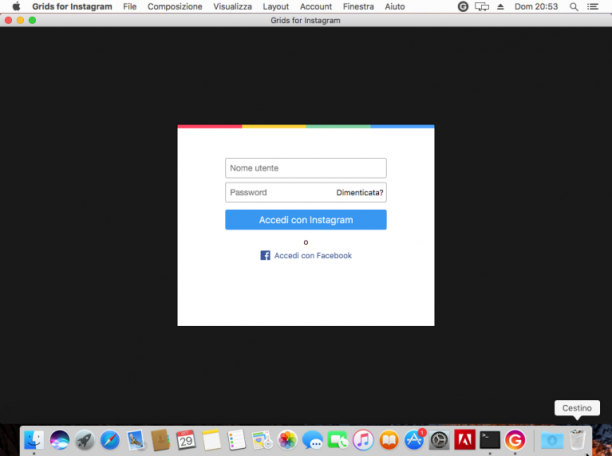Click the Accedi con Facebook link

coord(313,255)
